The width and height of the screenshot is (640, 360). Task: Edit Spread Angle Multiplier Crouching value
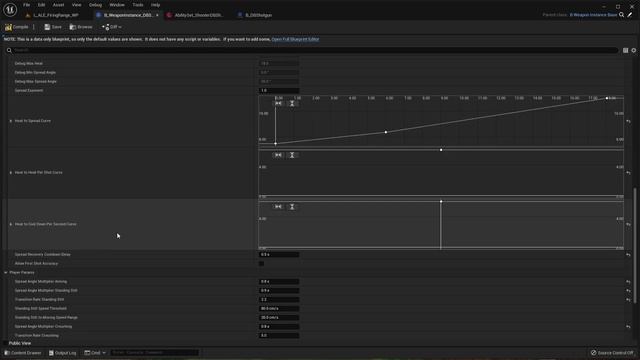279,327
